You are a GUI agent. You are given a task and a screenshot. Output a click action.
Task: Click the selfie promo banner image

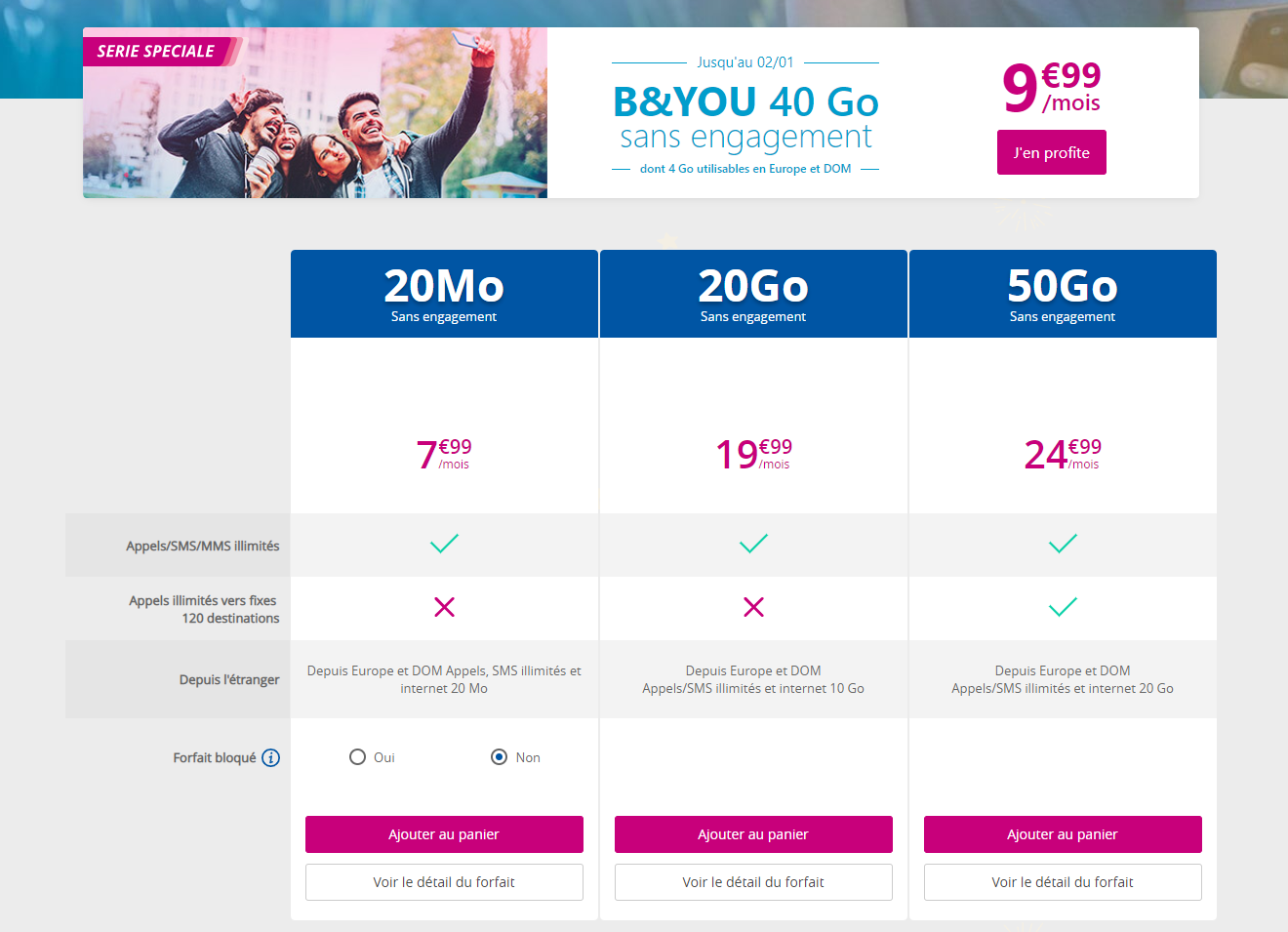click(x=315, y=113)
